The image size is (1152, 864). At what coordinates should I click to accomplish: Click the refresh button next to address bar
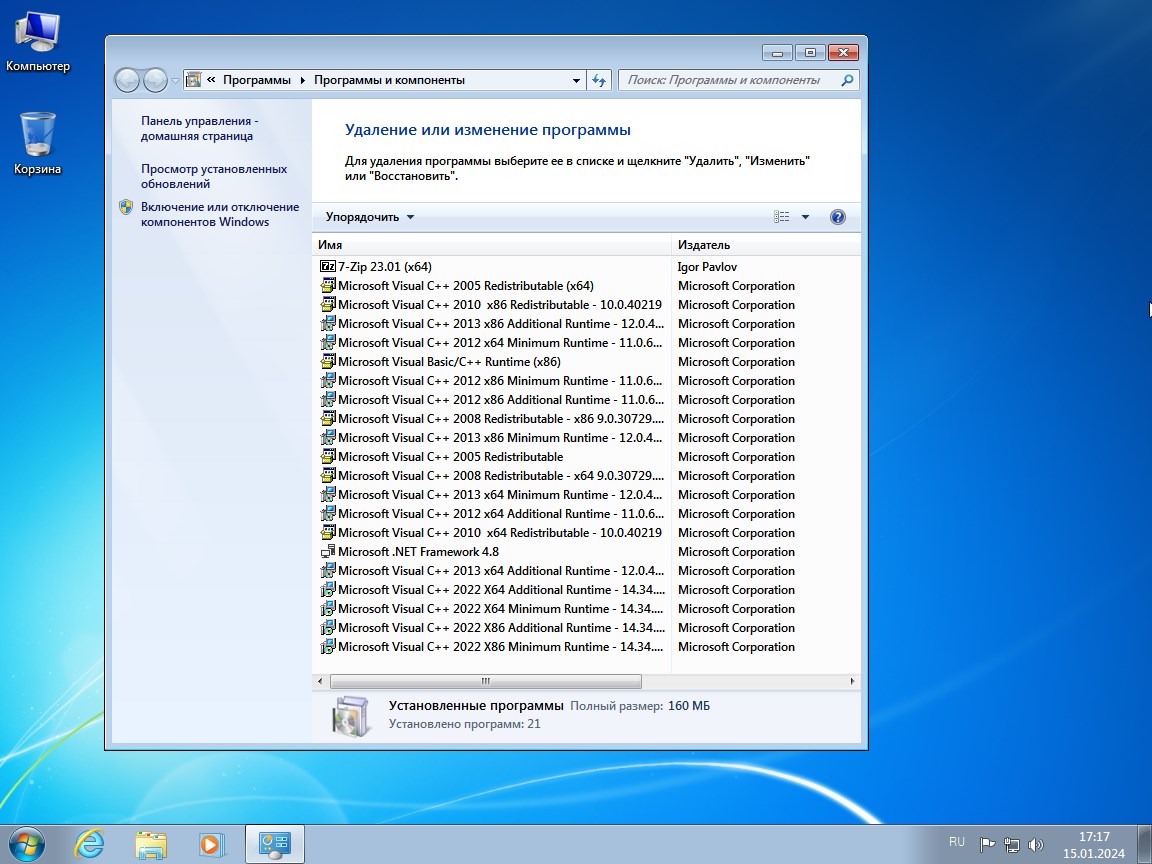pyautogui.click(x=600, y=80)
